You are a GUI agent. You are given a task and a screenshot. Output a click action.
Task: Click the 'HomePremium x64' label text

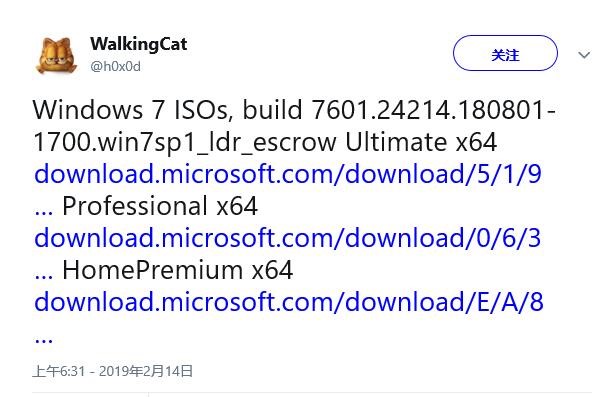tap(177, 270)
